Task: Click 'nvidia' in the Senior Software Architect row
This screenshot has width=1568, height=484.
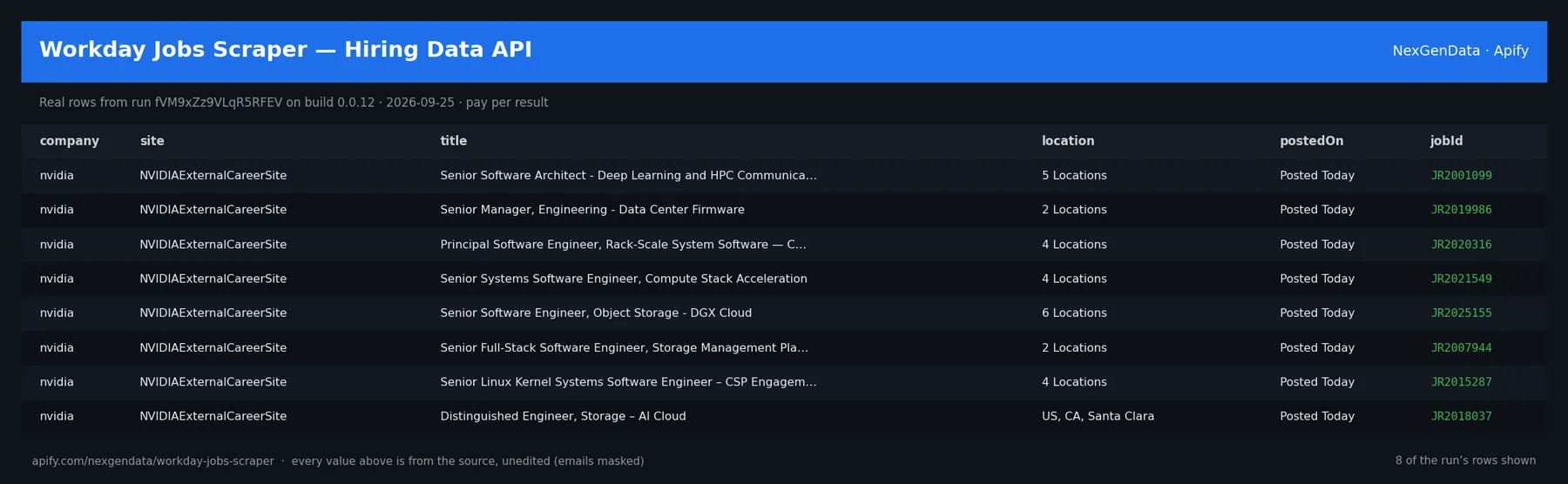Action: pos(57,176)
